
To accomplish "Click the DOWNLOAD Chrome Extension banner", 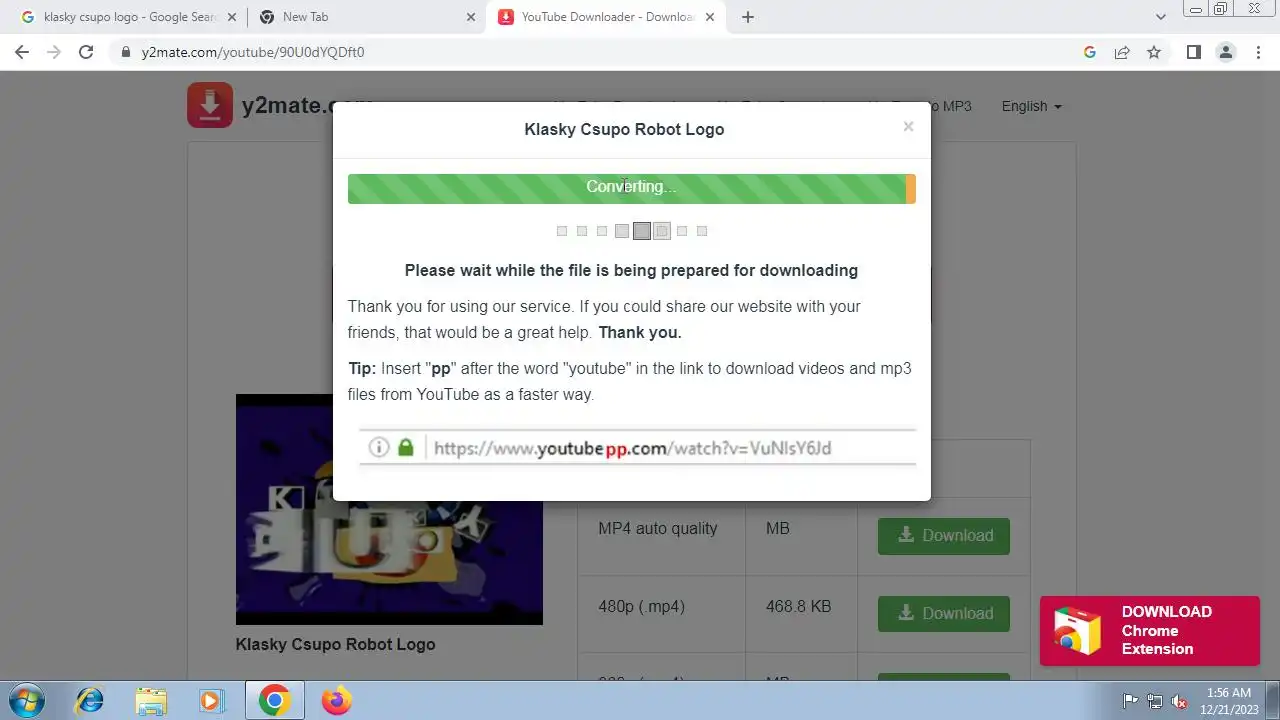I will coord(1150,631).
